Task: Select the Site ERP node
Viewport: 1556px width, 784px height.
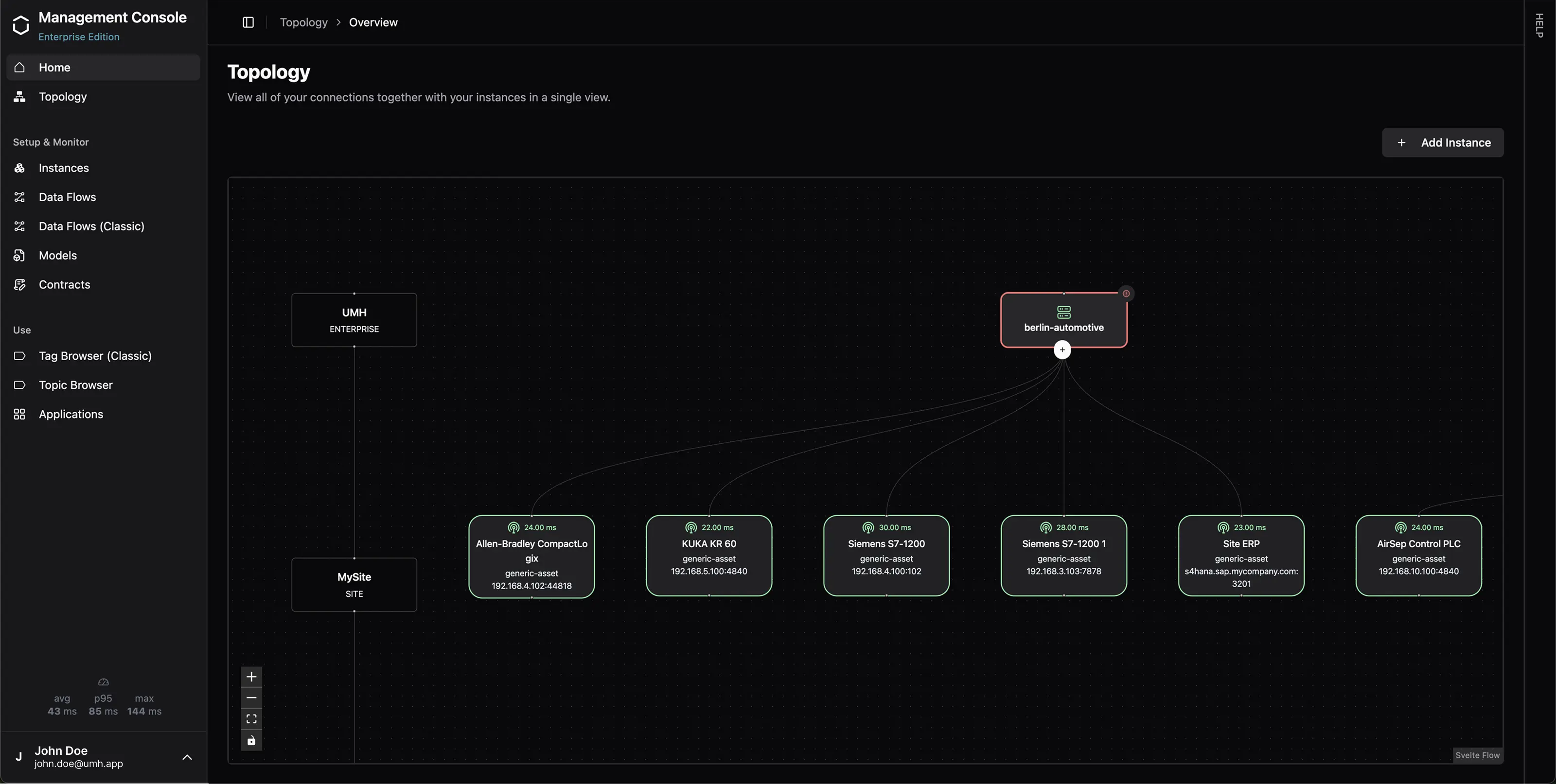Action: click(1241, 556)
